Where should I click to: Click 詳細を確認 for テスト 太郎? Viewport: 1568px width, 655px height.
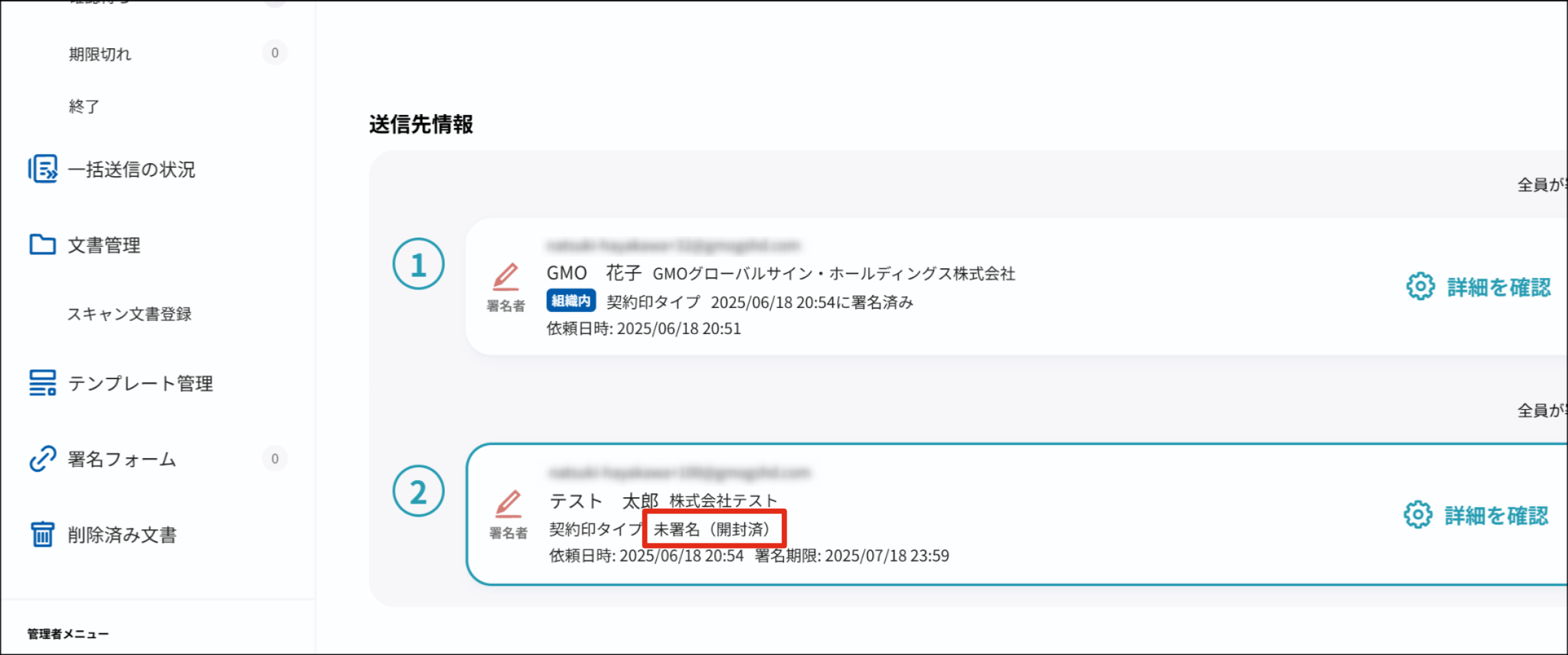[1496, 515]
